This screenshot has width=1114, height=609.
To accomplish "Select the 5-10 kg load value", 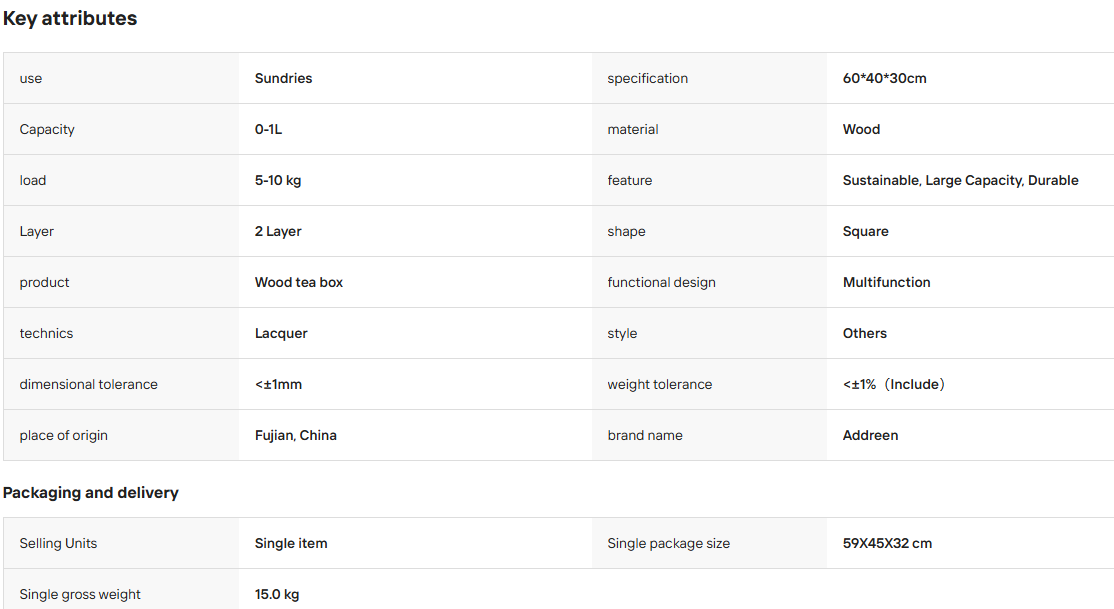I will pos(278,180).
